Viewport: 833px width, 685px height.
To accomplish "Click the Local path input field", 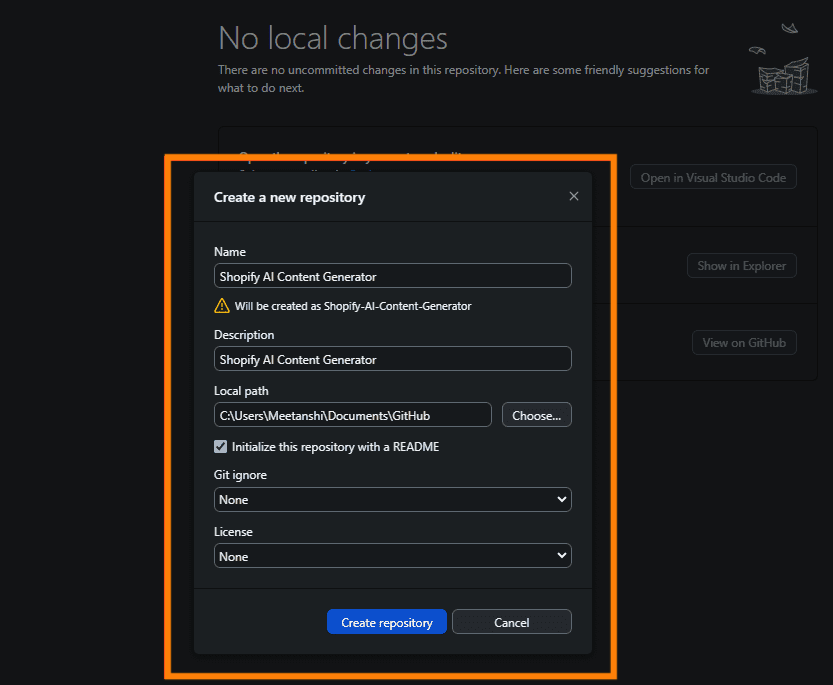I will pyautogui.click(x=353, y=415).
